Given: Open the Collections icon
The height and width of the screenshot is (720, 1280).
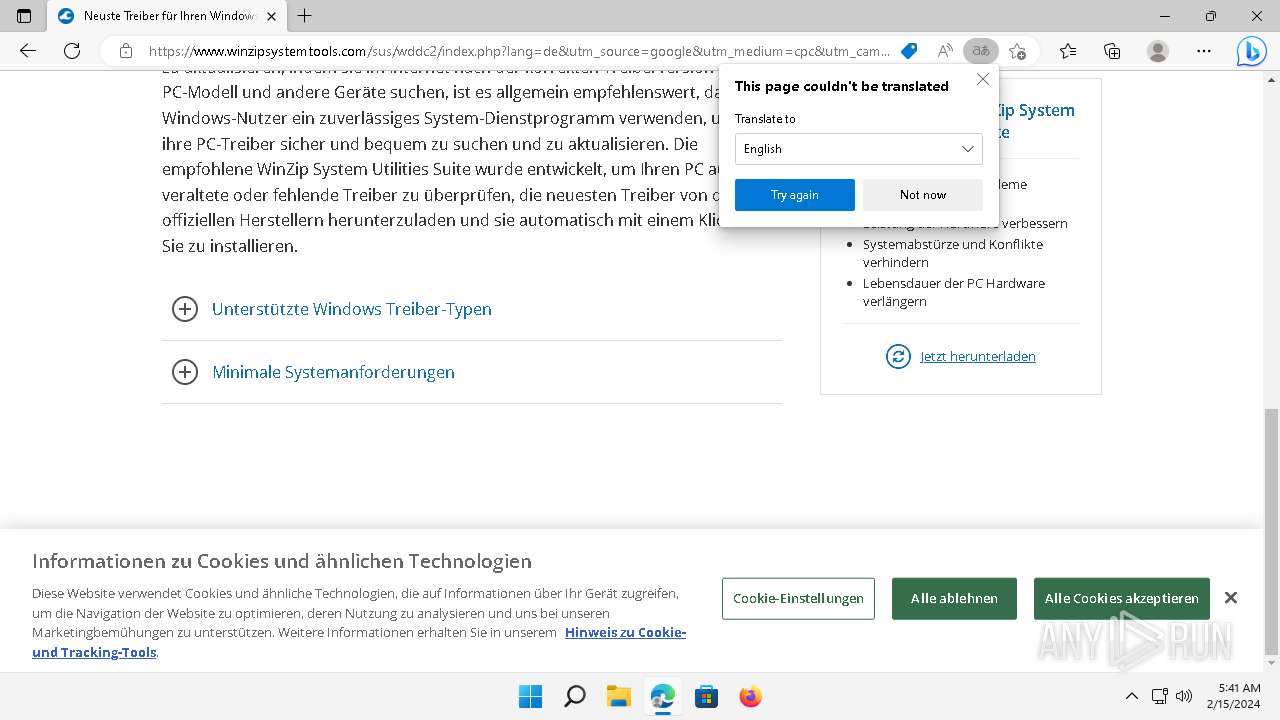Looking at the screenshot, I should coord(1112,51).
